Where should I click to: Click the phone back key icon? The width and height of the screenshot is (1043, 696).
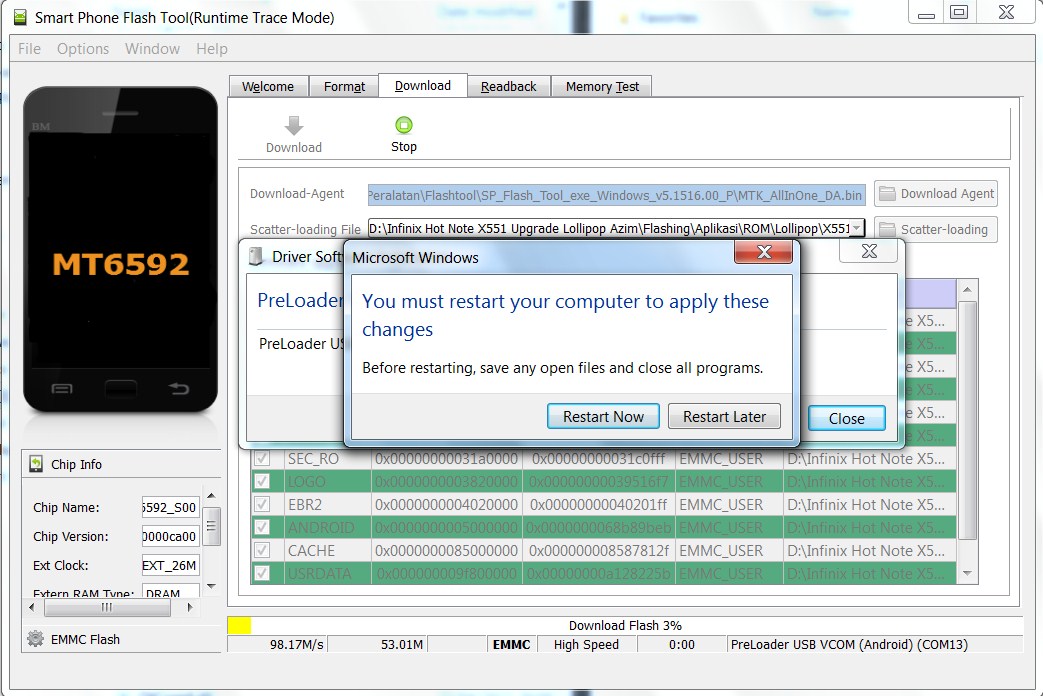(178, 388)
